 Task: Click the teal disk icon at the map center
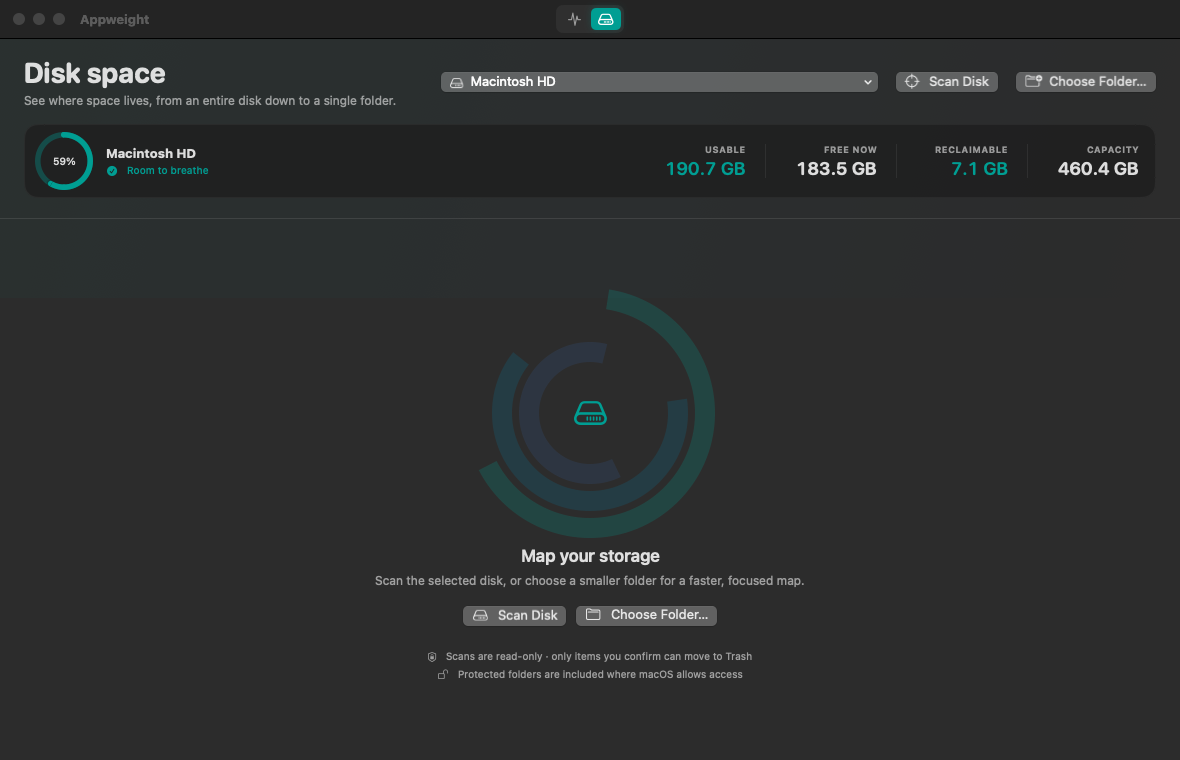coord(591,413)
